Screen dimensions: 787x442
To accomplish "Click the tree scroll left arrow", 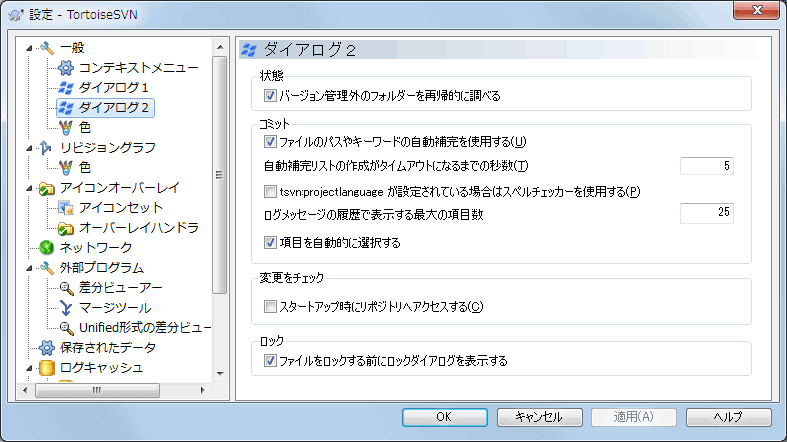I will click(25, 390).
